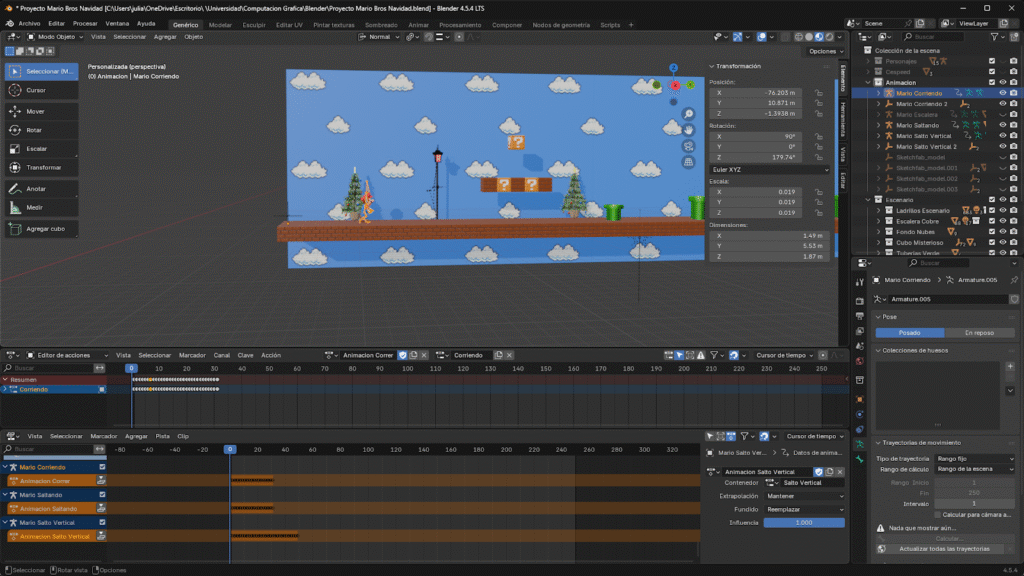Add a bone collection with the plus button
1024x576 pixels.
pyautogui.click(x=1010, y=367)
